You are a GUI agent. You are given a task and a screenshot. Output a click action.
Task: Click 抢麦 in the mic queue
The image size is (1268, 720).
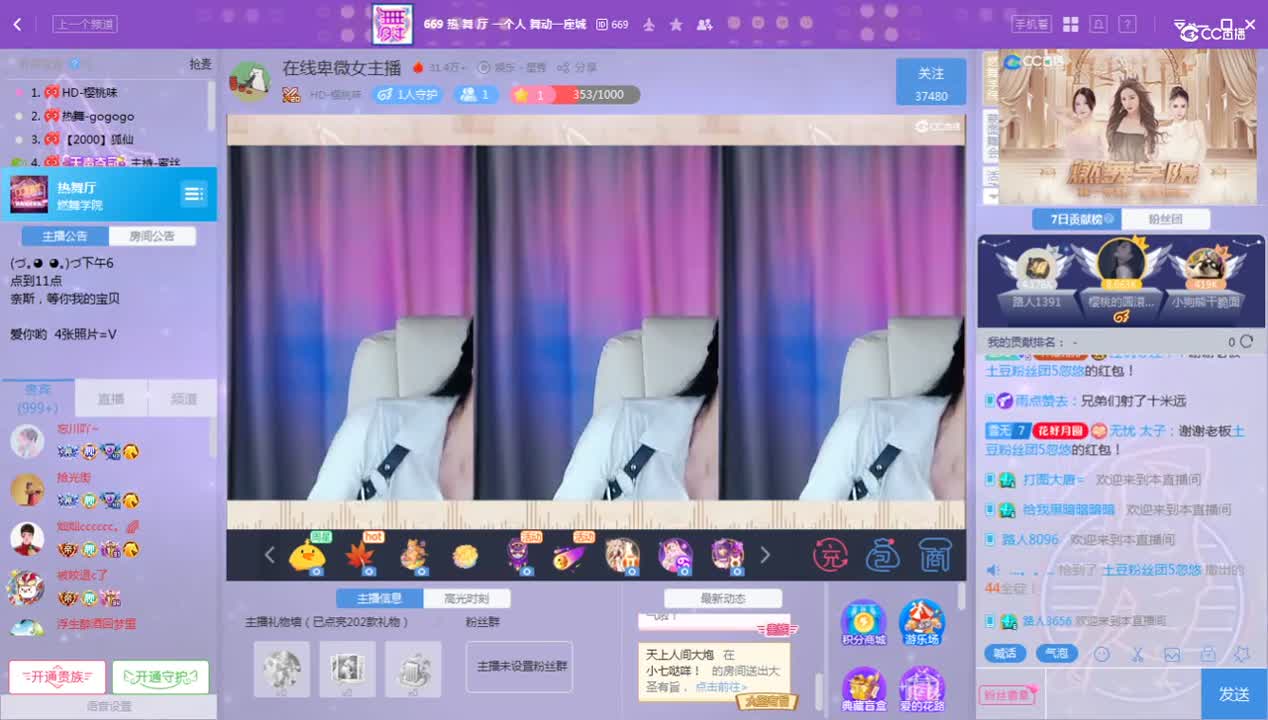pos(200,64)
